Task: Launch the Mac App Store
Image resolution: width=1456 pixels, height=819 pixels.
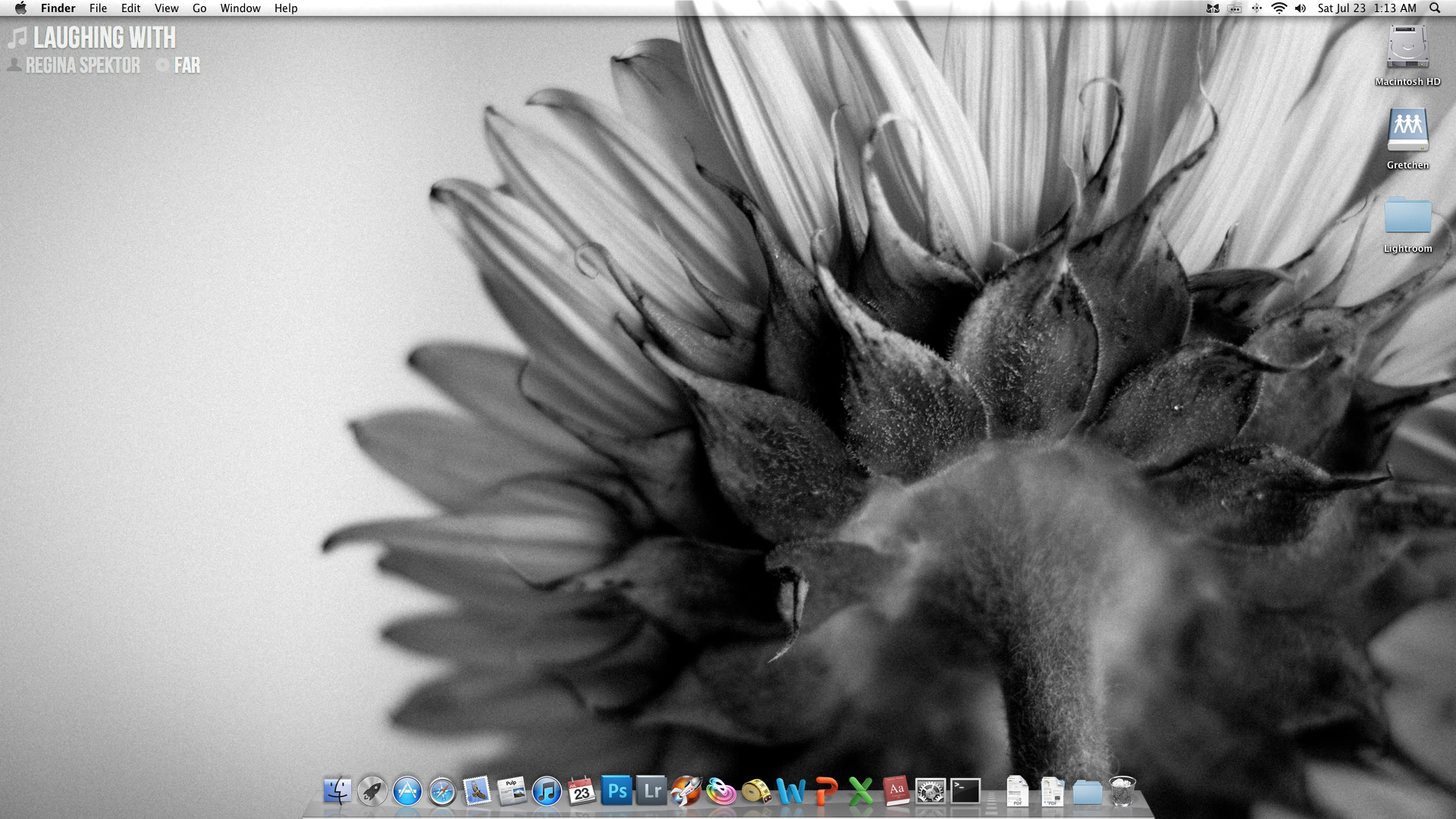Action: (407, 792)
